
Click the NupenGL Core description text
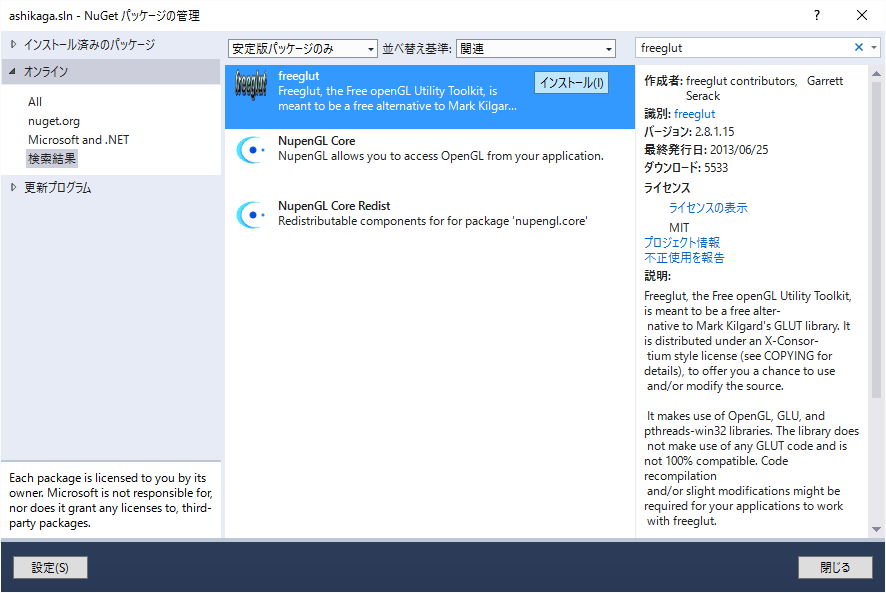point(441,156)
